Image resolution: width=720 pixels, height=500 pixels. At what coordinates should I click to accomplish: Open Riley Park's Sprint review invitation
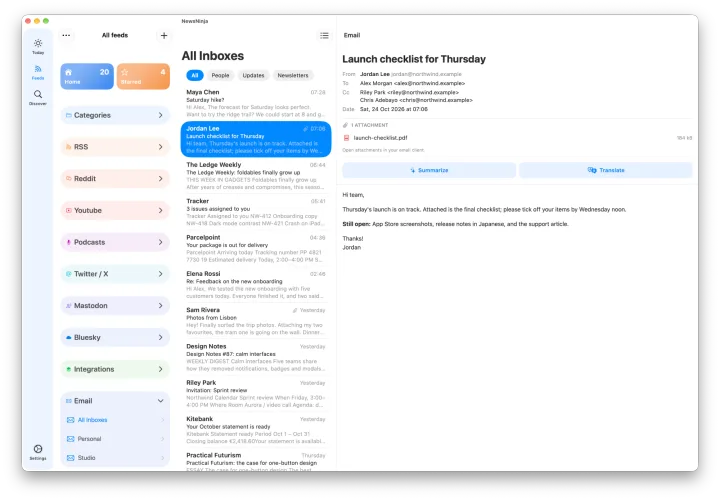pyautogui.click(x=256, y=393)
